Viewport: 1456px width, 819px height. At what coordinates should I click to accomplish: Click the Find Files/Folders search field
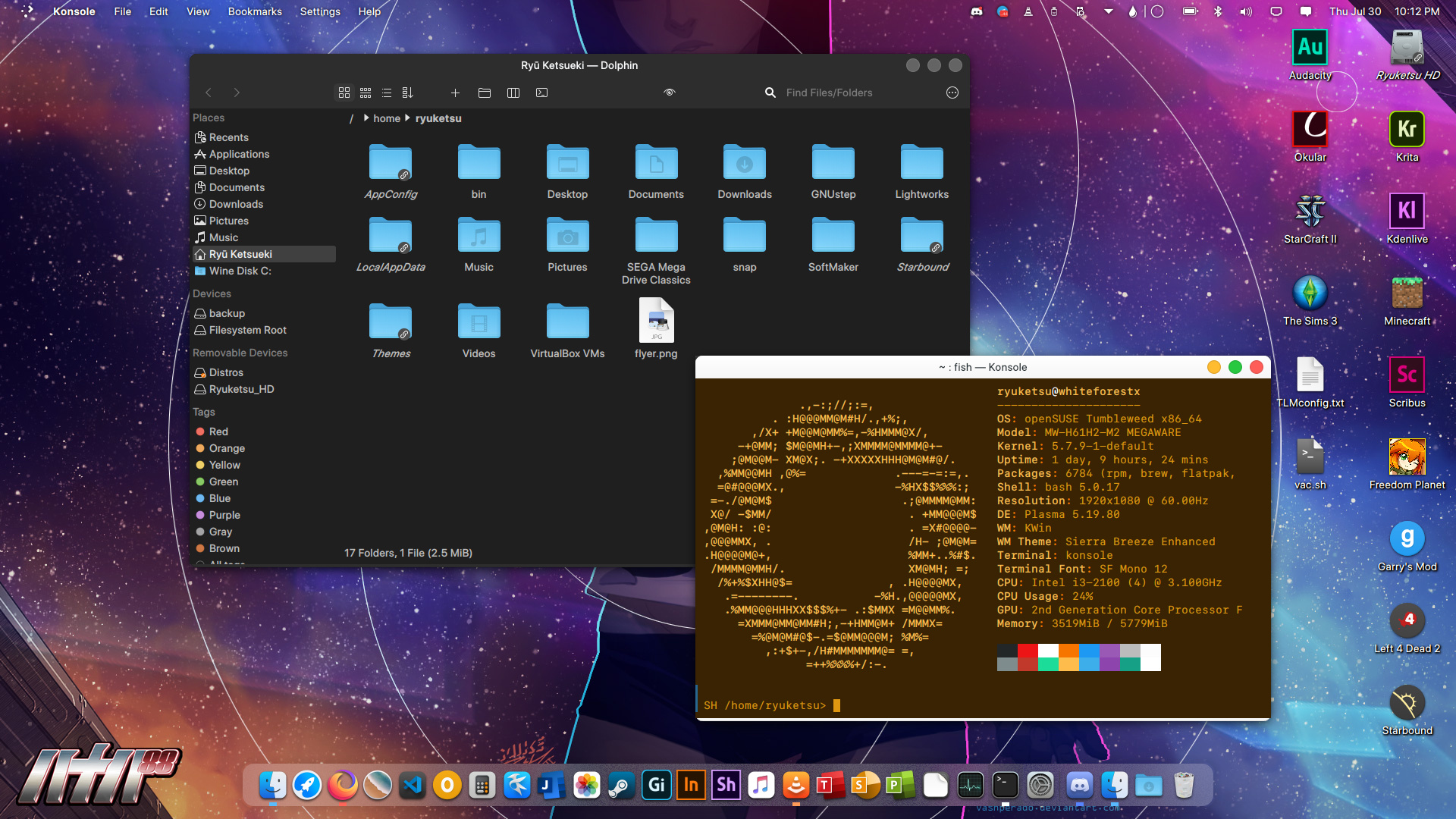pyautogui.click(x=829, y=93)
